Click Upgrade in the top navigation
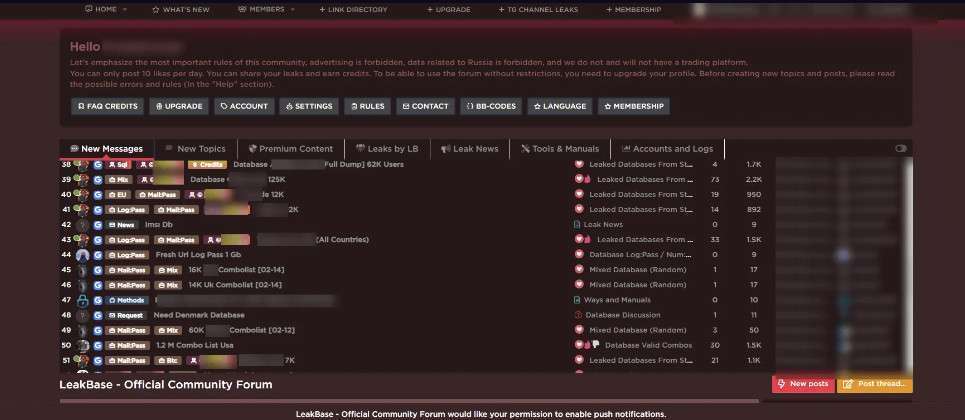This screenshot has height=420, width=965. pos(449,10)
